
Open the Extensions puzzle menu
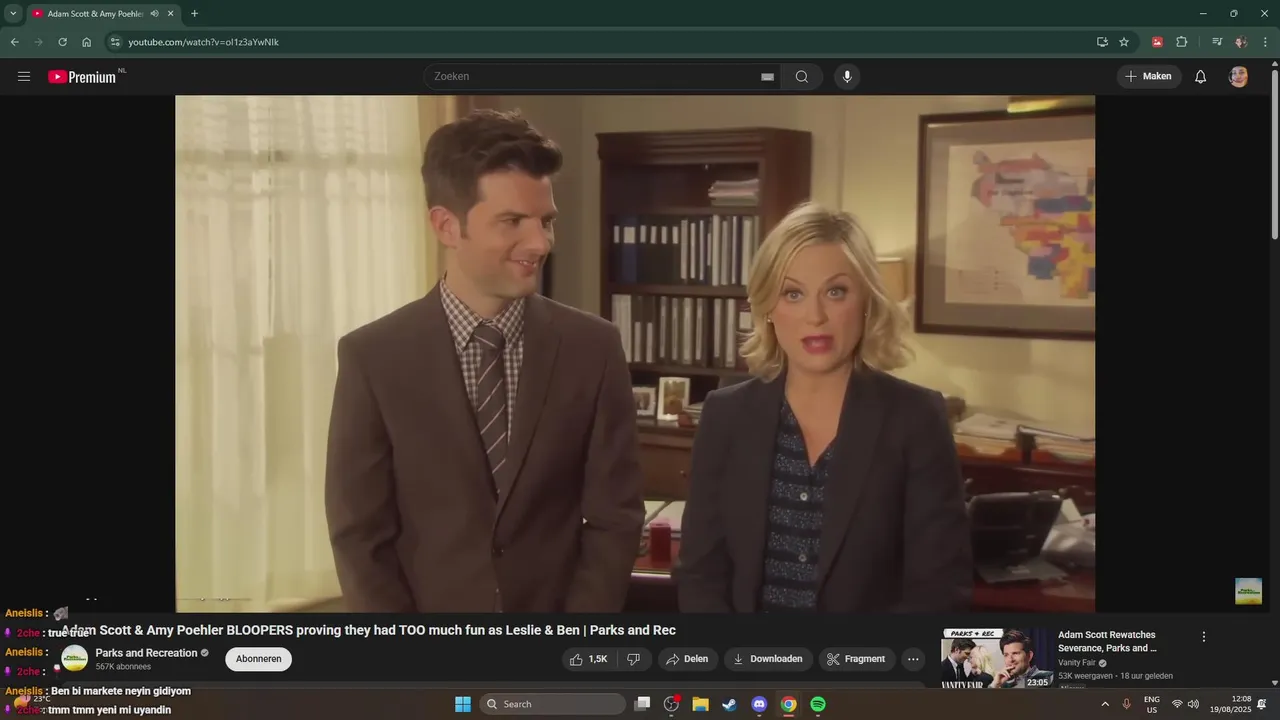[1182, 42]
